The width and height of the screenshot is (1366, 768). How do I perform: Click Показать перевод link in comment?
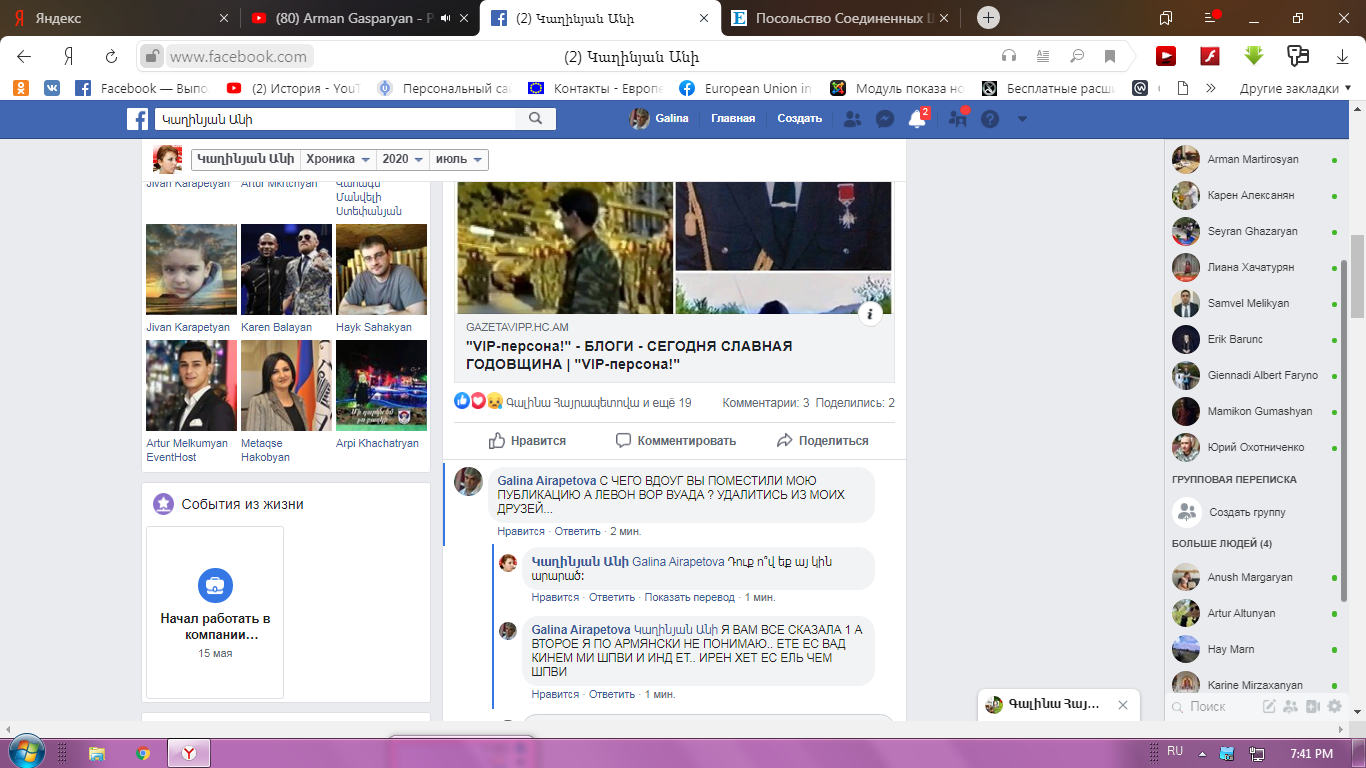(689, 597)
